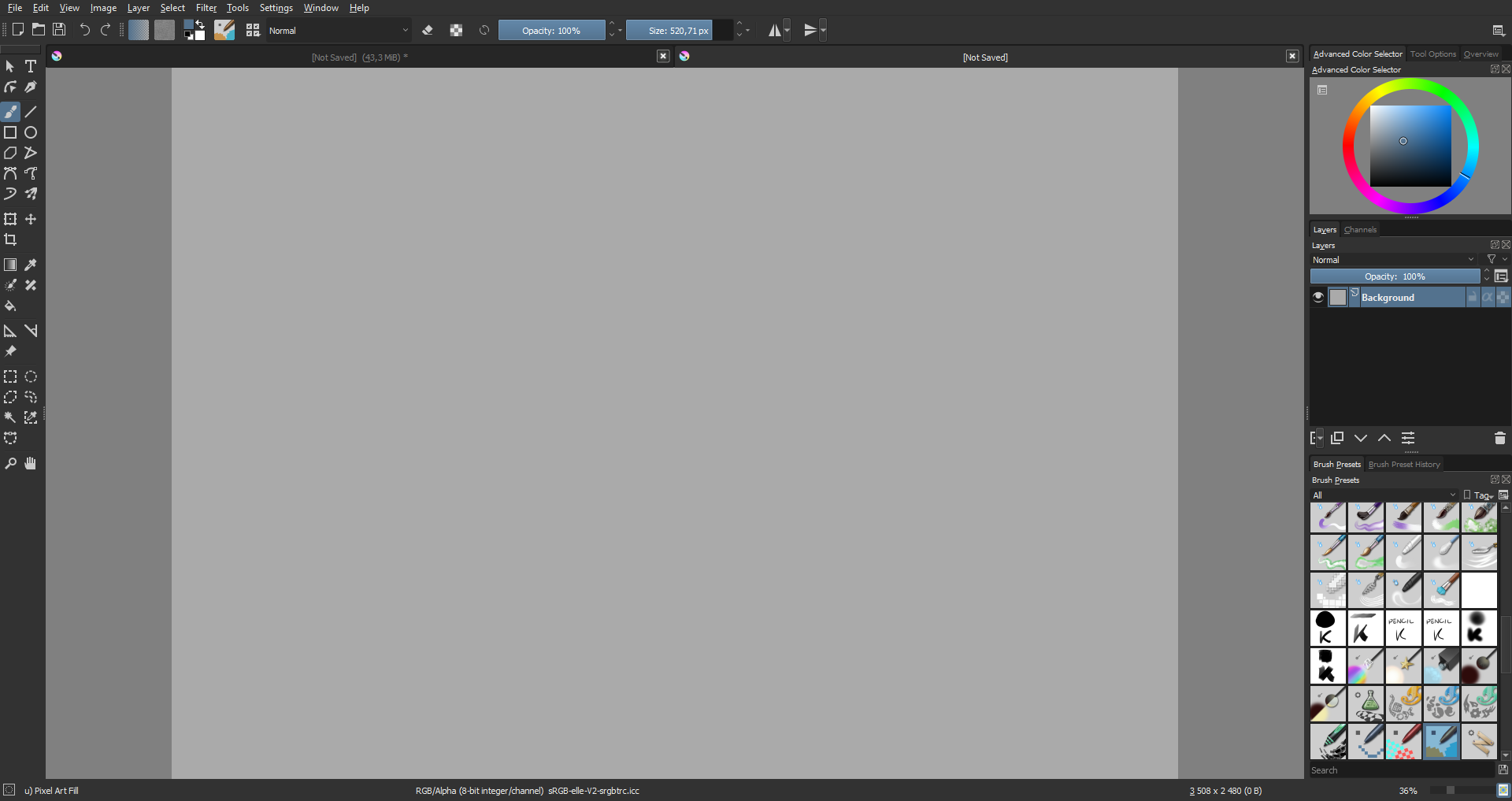Open the layer blending mode dropdown
Viewport: 1512px width, 801px height.
[x=1393, y=260]
